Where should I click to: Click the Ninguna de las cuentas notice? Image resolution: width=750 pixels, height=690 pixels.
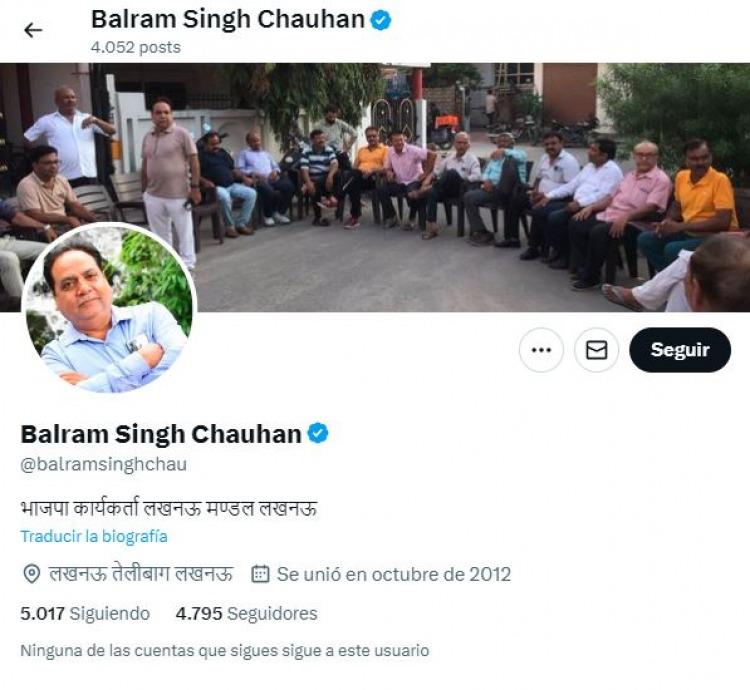point(225,651)
